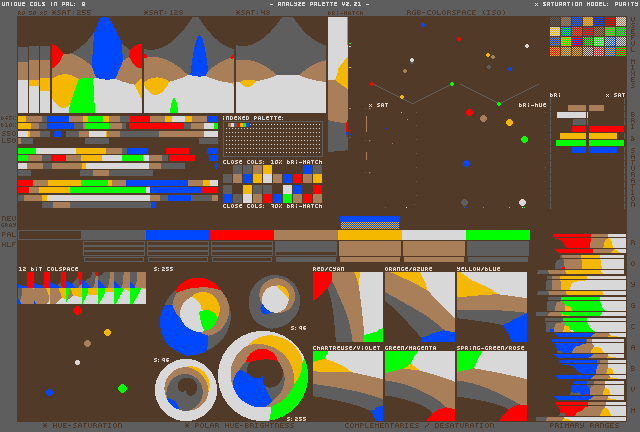Click the 'UNIQUE COLS IN PAL: 8' text
Screen dimensions: 640x432
(44, 4)
